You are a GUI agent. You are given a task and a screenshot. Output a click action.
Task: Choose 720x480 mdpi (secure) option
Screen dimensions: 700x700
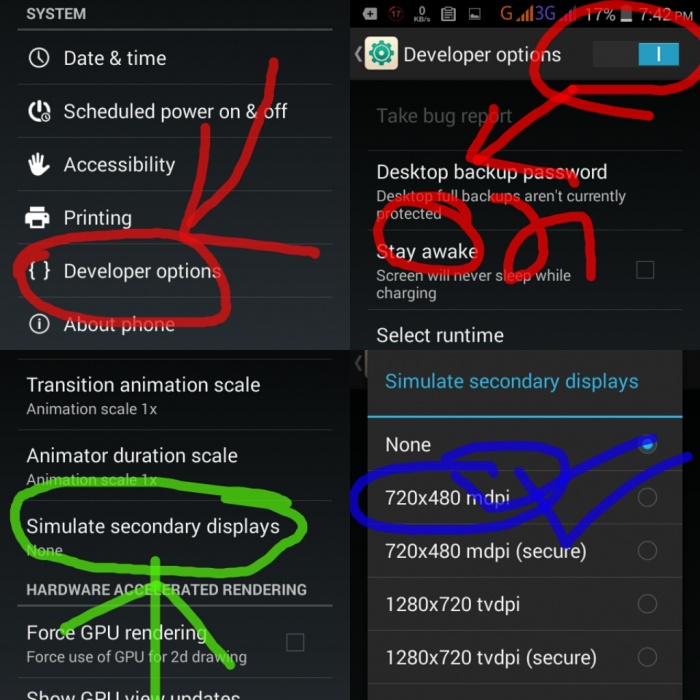(525, 550)
